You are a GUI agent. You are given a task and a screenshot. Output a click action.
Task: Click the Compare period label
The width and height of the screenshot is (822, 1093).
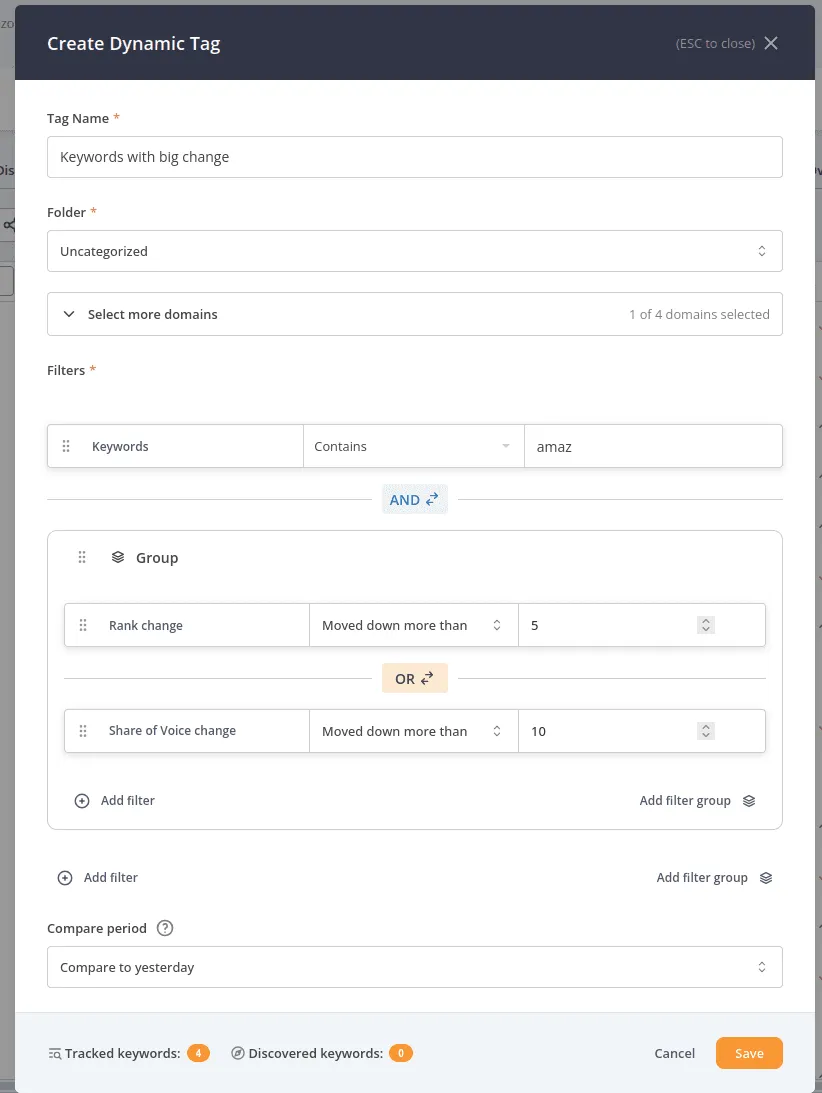[x=97, y=928]
